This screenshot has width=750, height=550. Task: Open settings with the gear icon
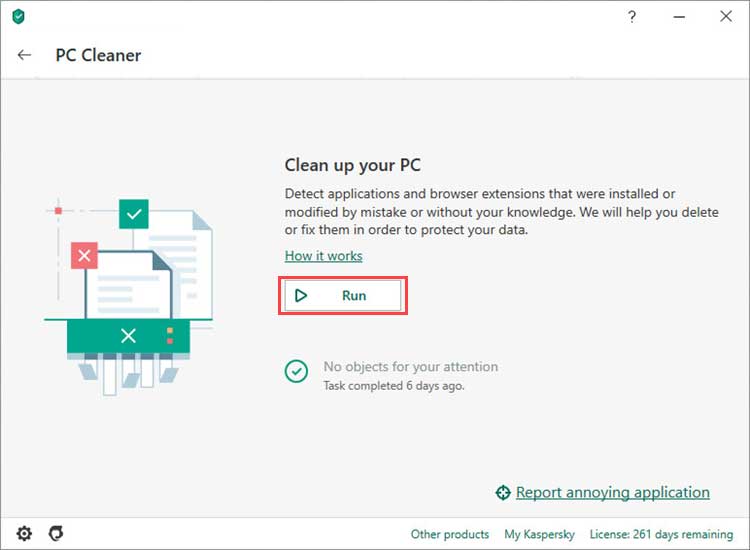[24, 533]
